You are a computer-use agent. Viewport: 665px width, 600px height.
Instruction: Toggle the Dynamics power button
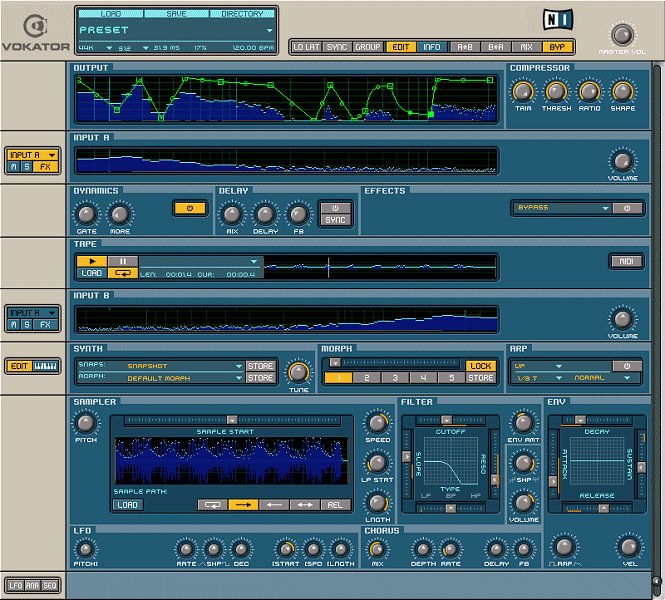(x=190, y=208)
